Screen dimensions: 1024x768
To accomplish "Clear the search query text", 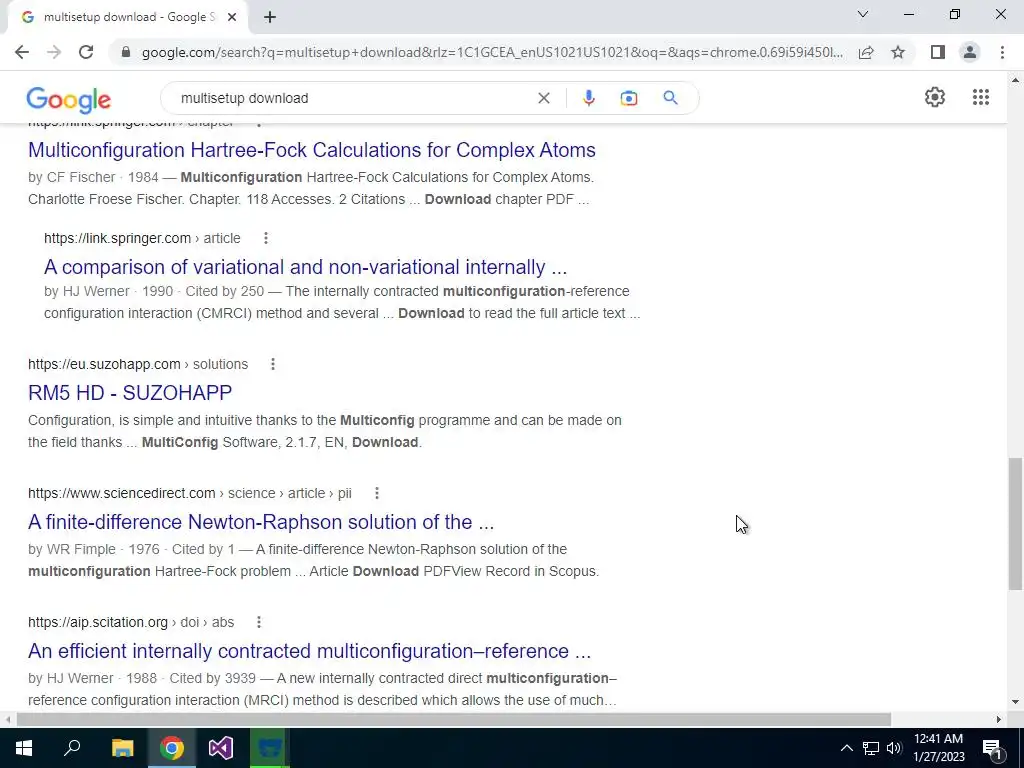I will [x=543, y=98].
